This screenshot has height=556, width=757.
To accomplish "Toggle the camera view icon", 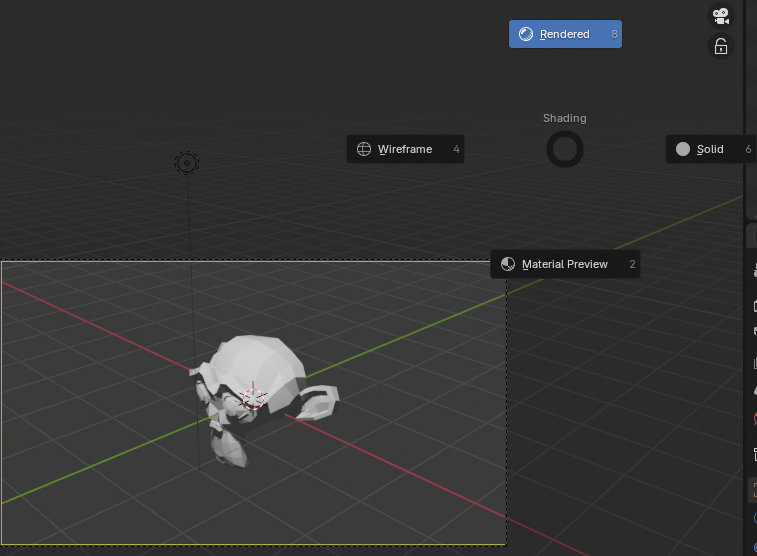I will [x=721, y=16].
